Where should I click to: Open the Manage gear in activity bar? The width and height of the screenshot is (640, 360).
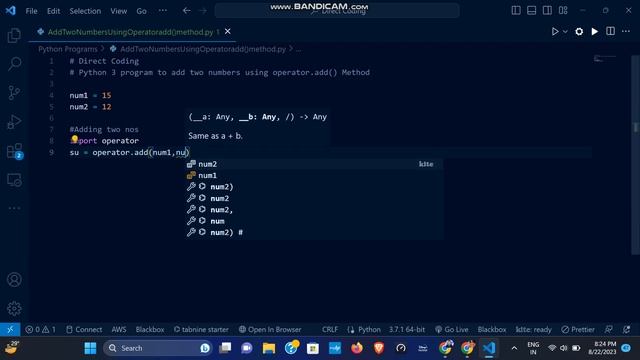point(14,308)
